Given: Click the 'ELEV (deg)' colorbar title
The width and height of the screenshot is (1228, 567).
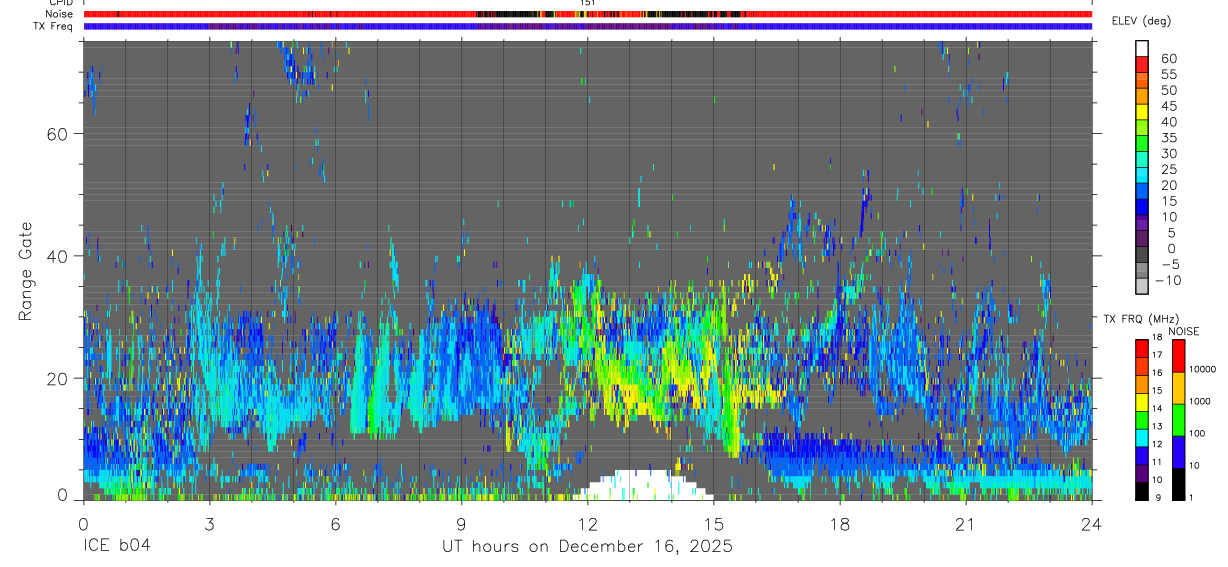Looking at the screenshot, I should [x=1141, y=21].
